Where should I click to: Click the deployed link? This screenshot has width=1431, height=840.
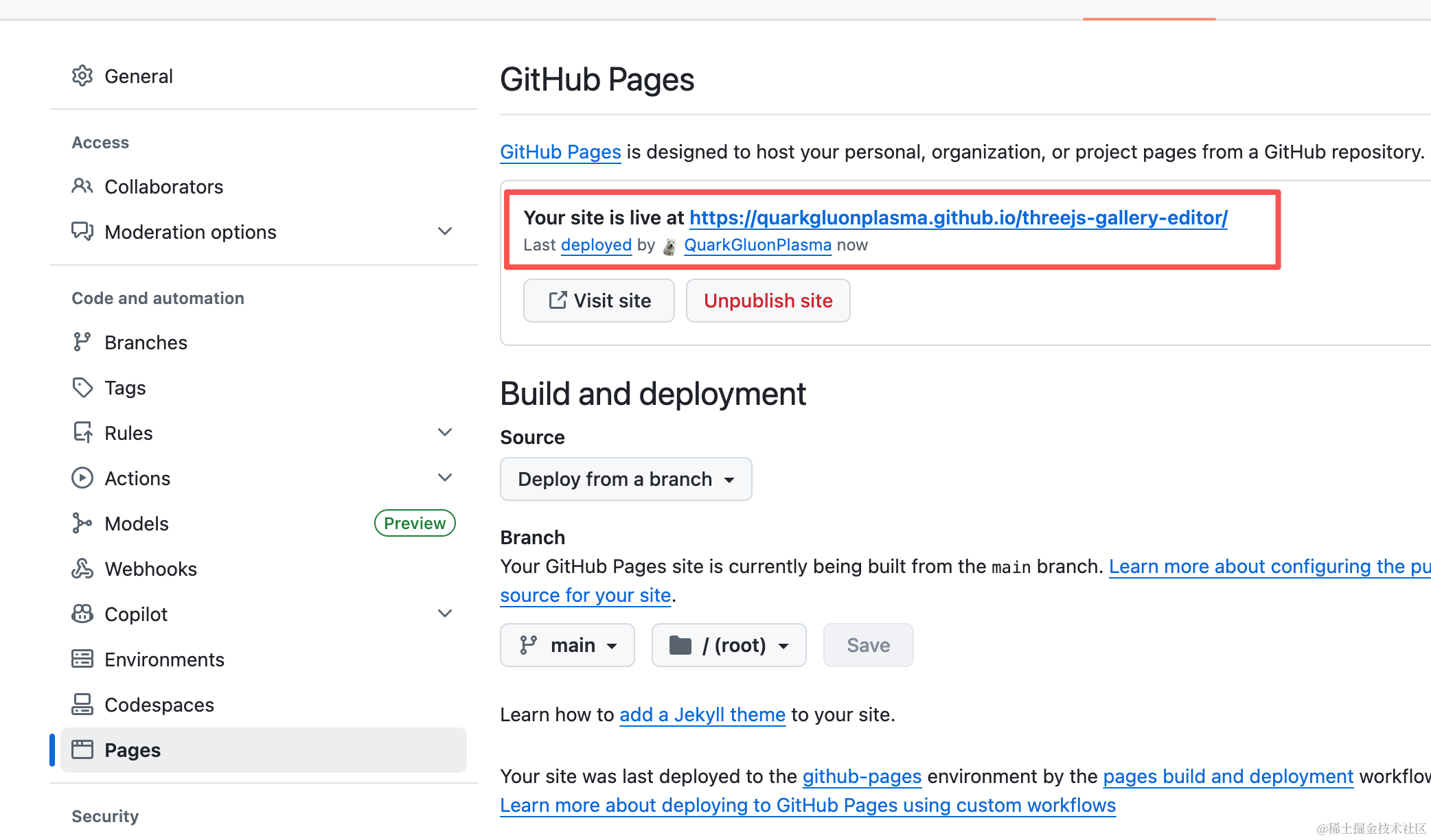596,245
